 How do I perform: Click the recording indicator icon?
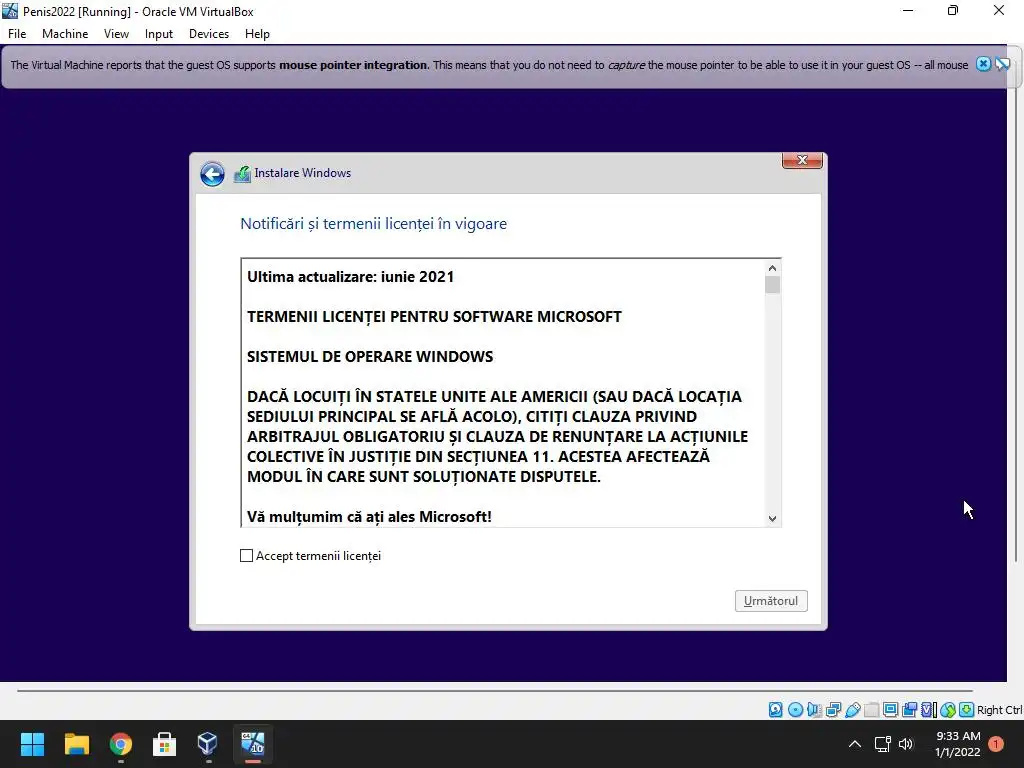coord(909,710)
